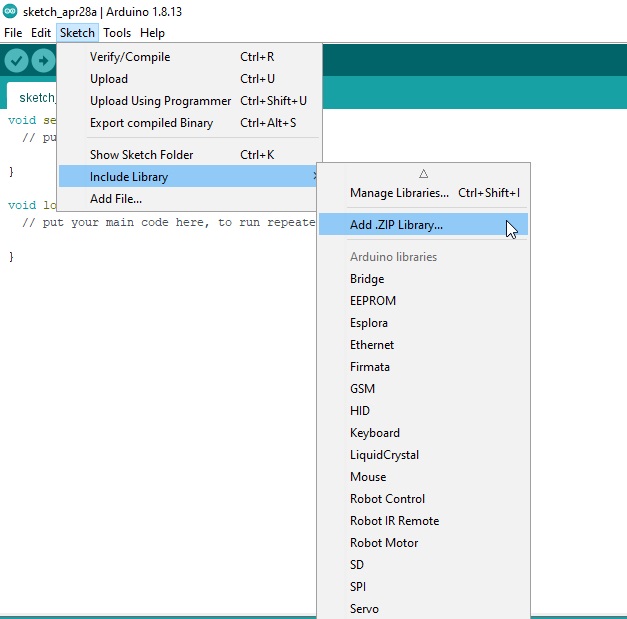
Task: Click the submenu scroll-up triangle arrow
Action: [423, 174]
